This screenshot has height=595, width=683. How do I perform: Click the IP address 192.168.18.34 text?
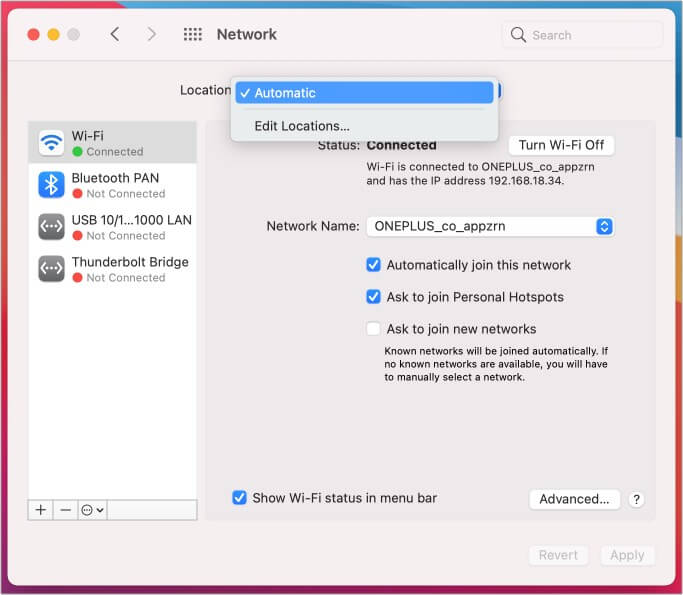(526, 181)
